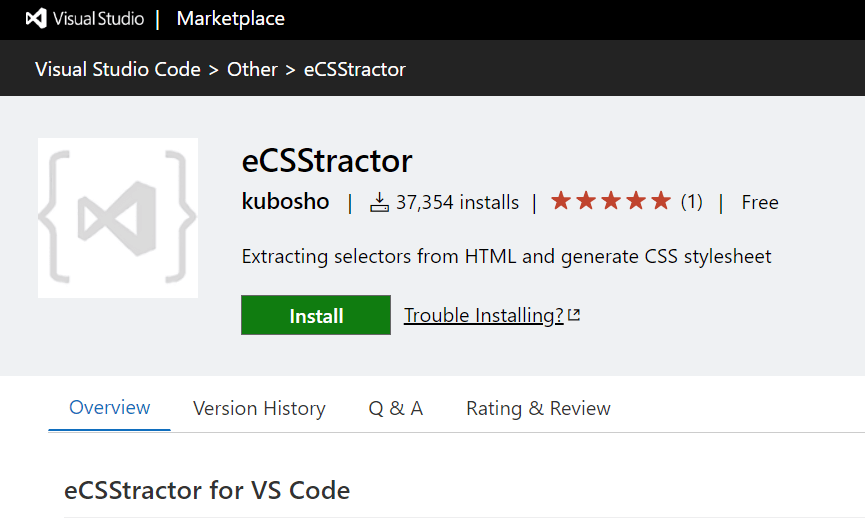
Task: Go to Visual Studio Code breadcrumb
Action: 118,70
